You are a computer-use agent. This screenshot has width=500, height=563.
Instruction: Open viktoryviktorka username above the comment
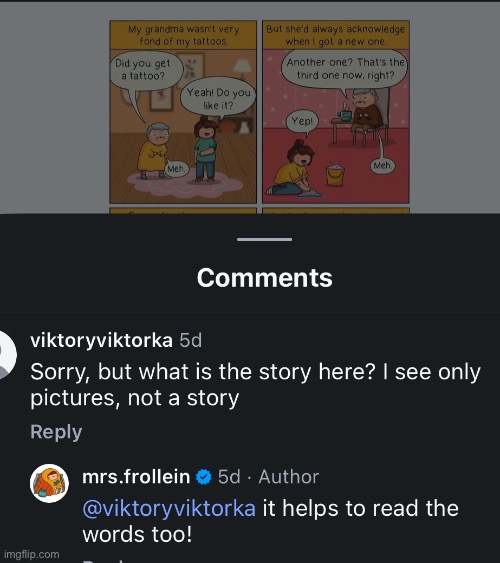pos(101,340)
